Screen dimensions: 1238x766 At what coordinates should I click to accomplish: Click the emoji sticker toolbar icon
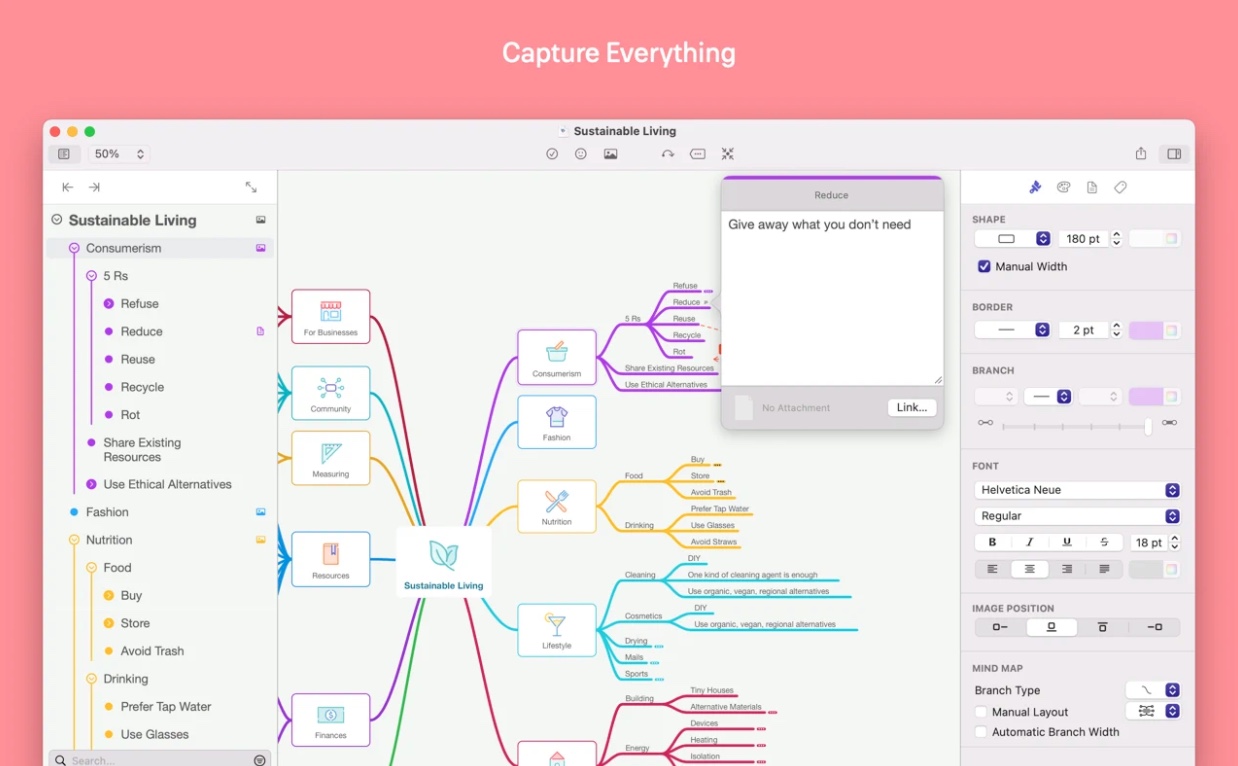point(581,154)
